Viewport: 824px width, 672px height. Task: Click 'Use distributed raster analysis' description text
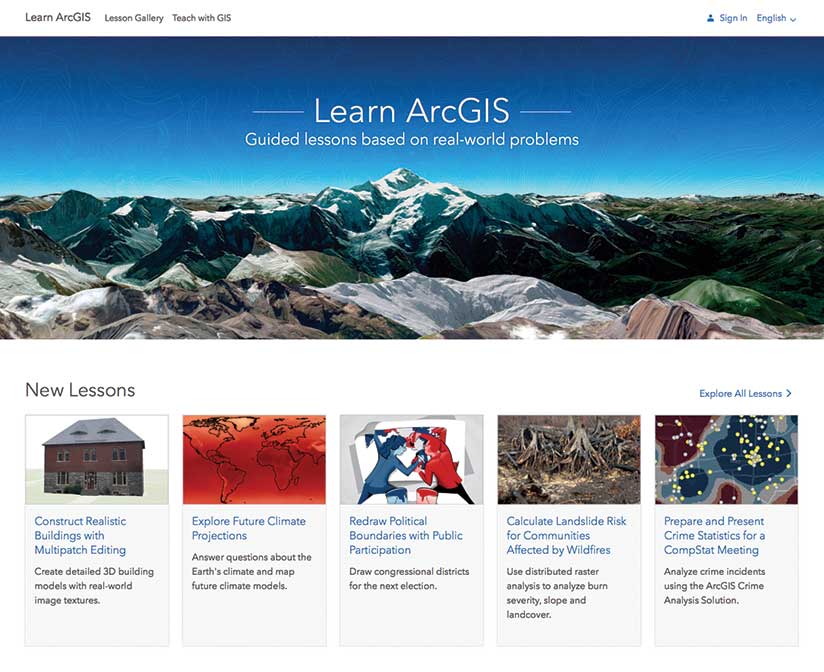557,593
